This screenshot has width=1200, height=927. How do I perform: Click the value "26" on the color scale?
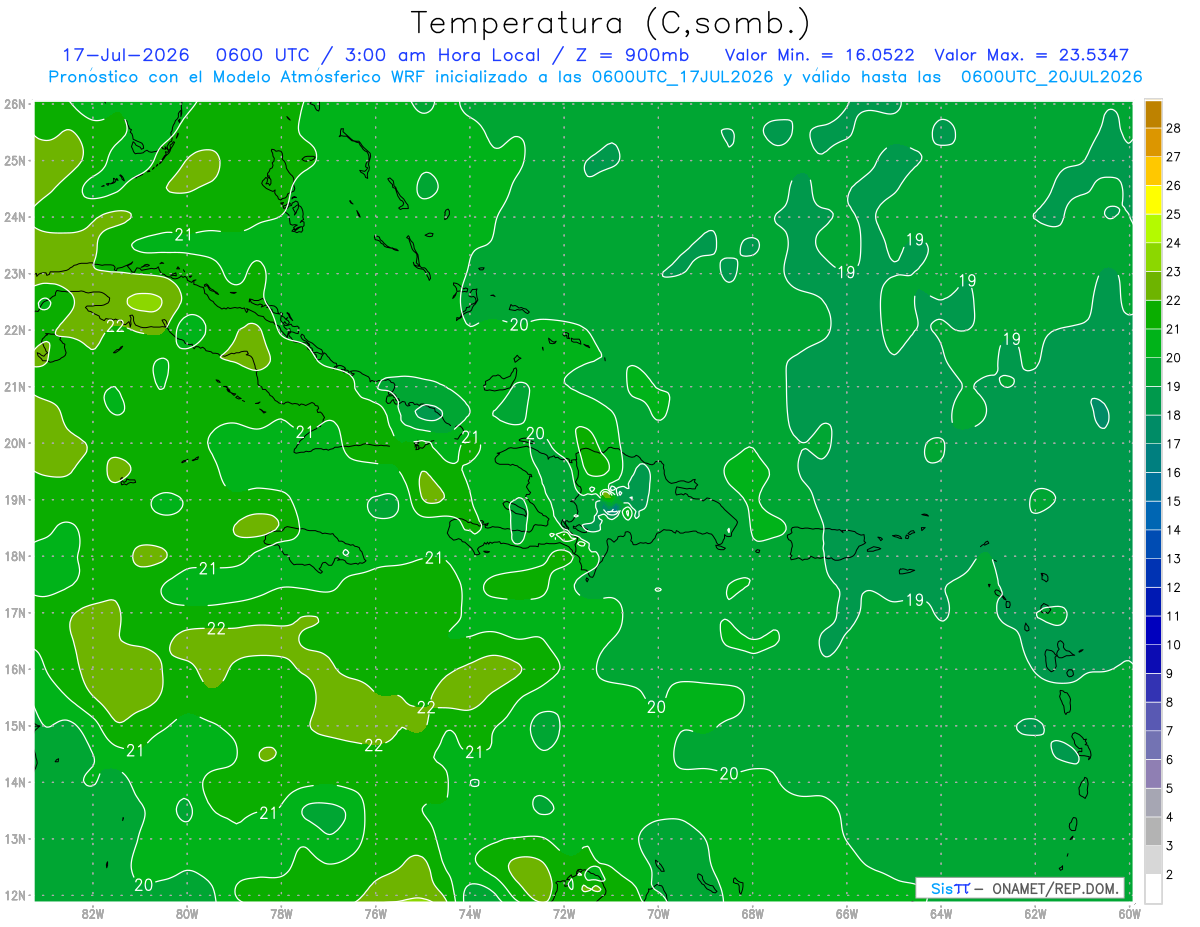tap(1173, 186)
